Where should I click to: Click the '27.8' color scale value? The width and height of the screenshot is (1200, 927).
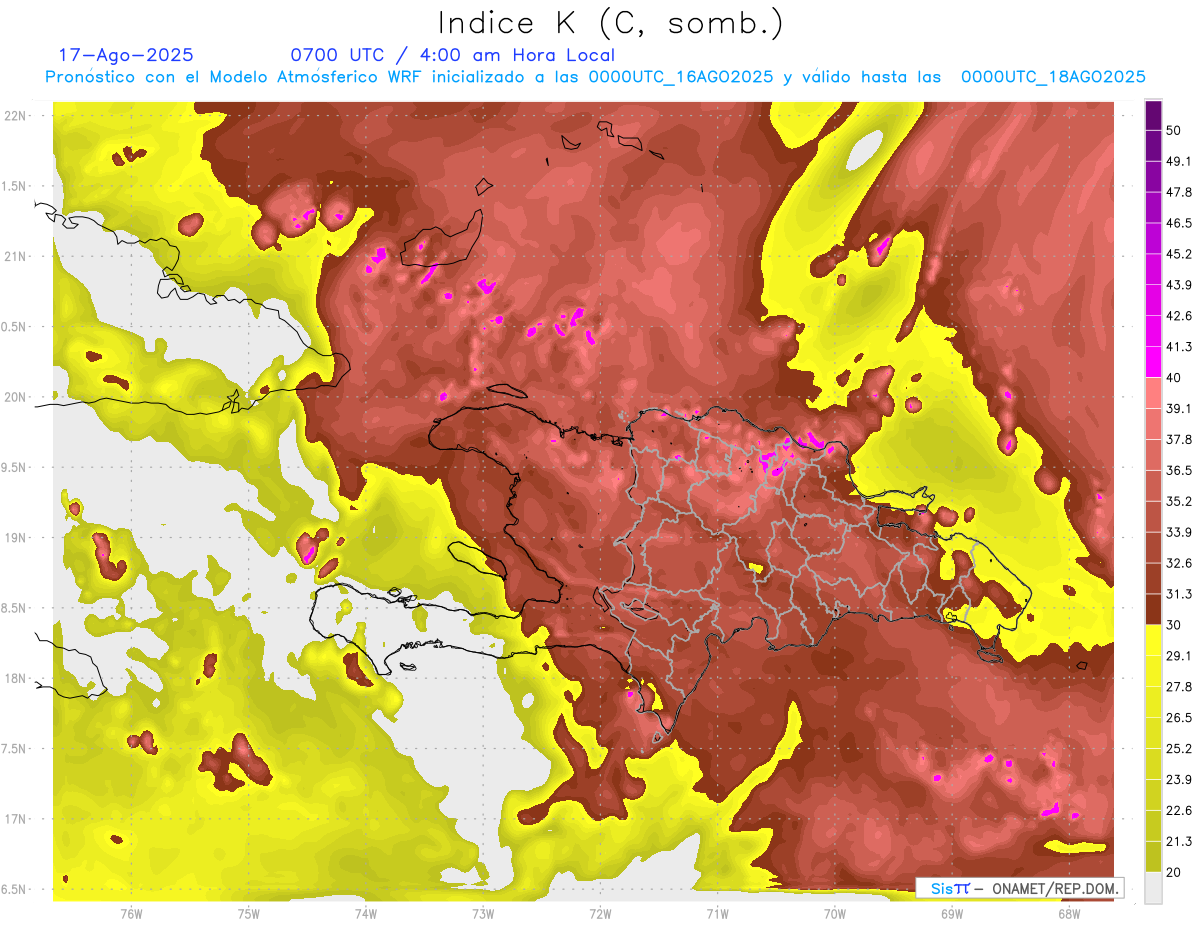1179,687
